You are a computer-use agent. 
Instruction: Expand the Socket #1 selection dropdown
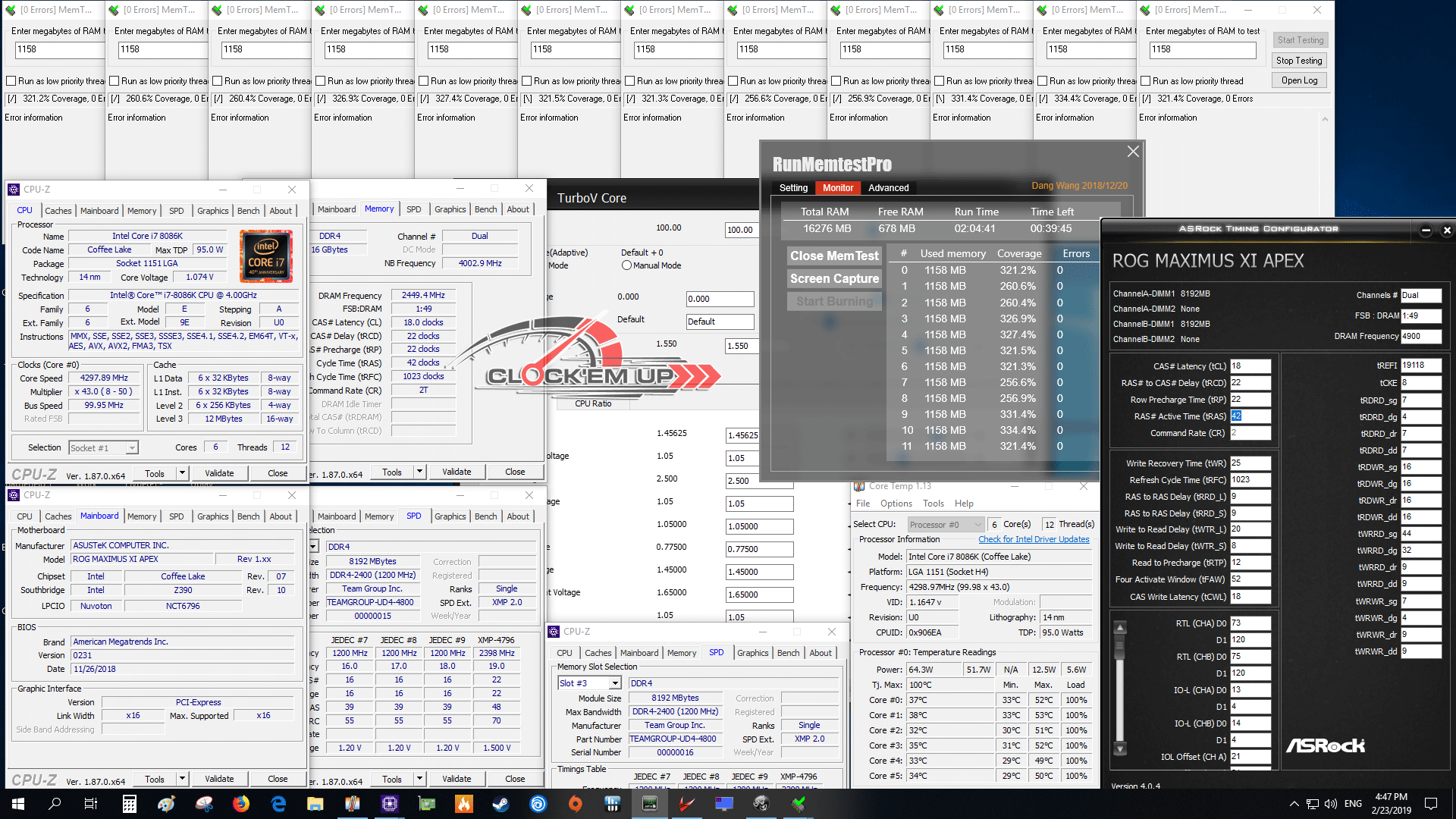click(132, 448)
